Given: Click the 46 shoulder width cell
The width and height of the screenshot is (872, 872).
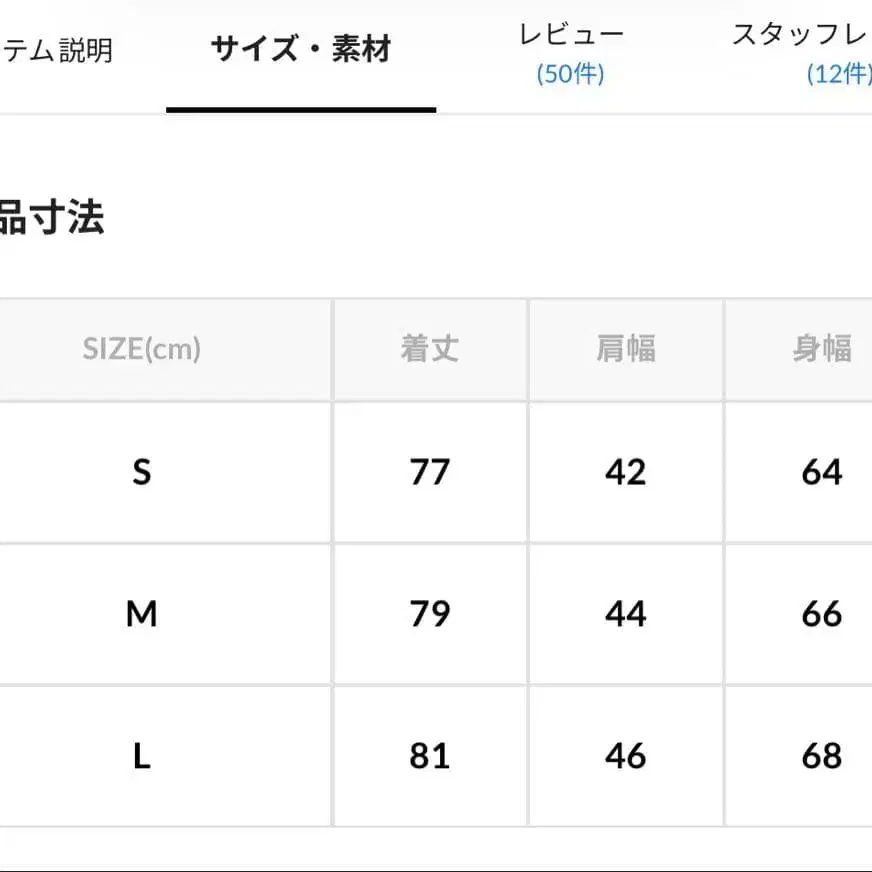Looking at the screenshot, I should coord(626,756).
